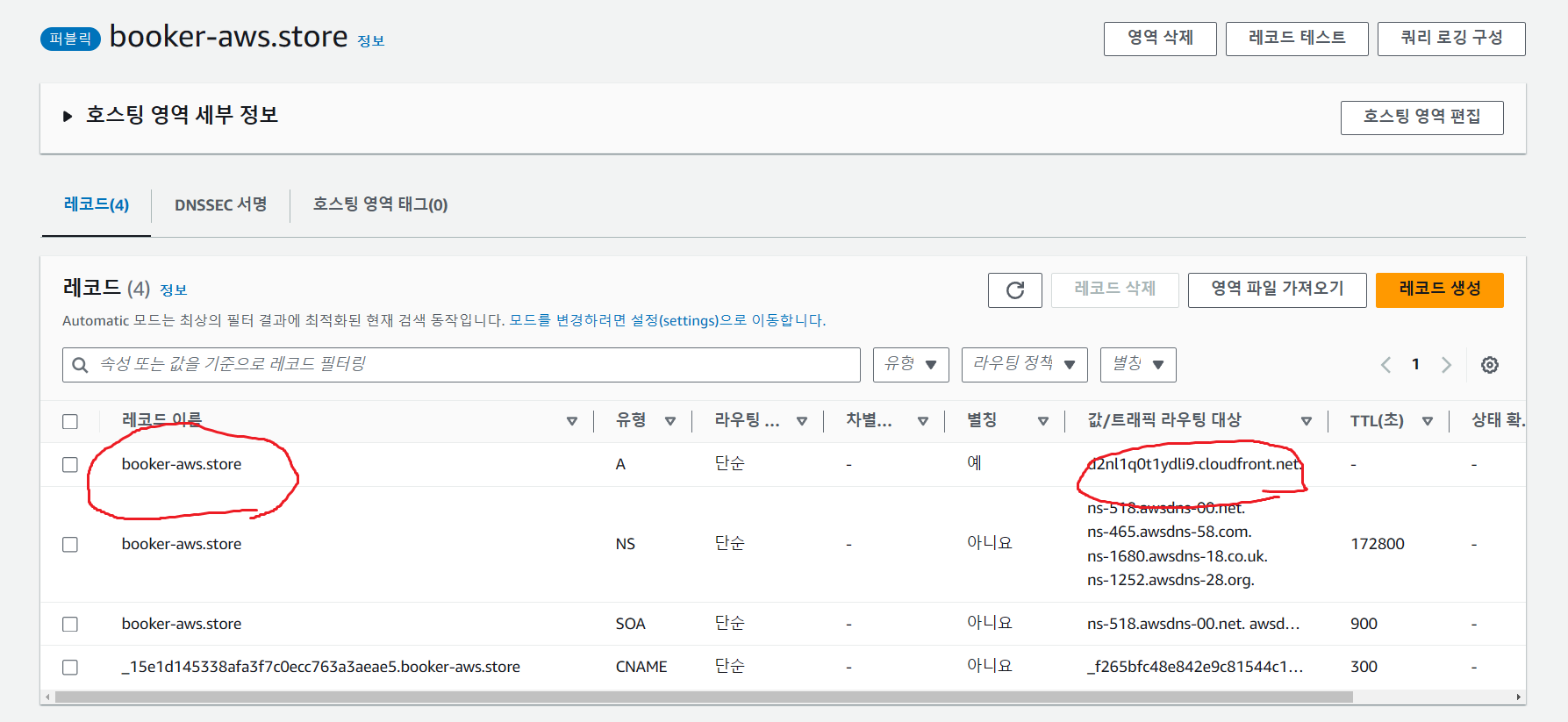1568x722 pixels.
Task: Click ns-1252.awsdns-28.org. value
Action: 1171,580
